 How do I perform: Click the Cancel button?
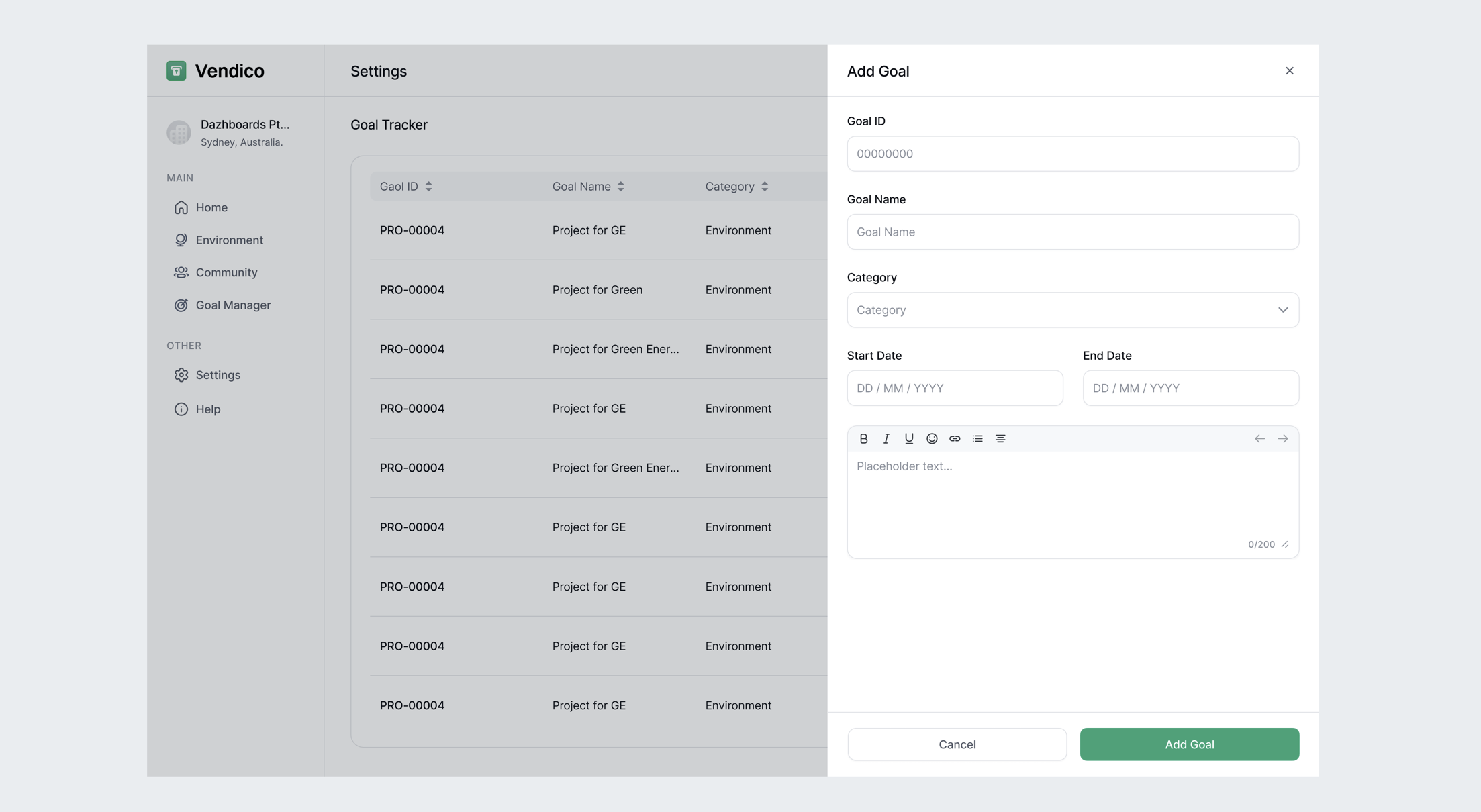pyautogui.click(x=957, y=744)
